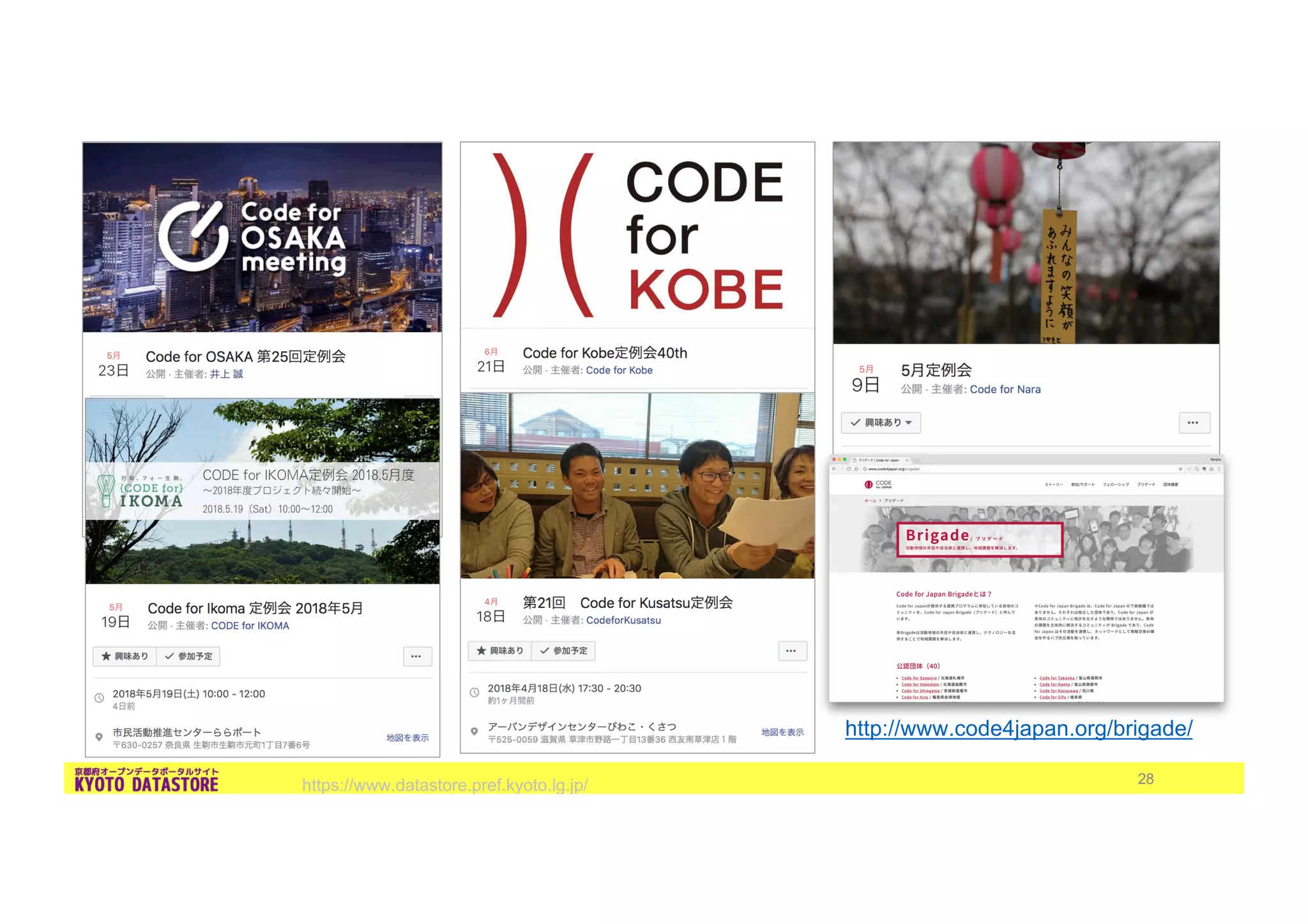Click the CODE for IKOMA cover photo
The image size is (1308, 924).
pos(262,491)
